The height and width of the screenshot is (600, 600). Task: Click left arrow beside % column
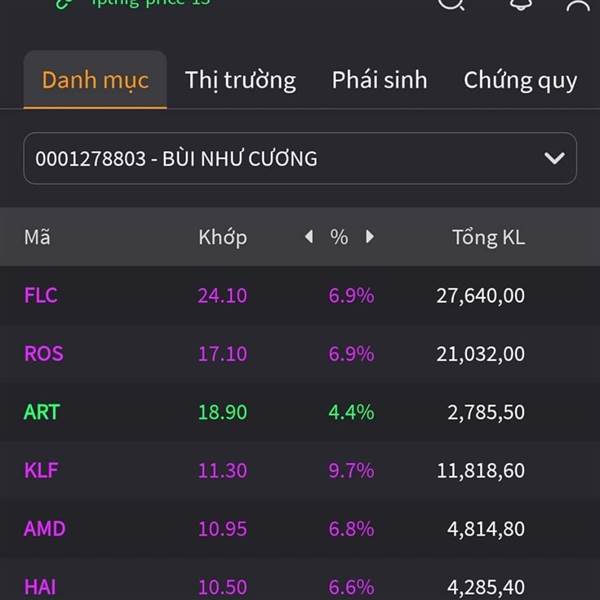pos(309,237)
